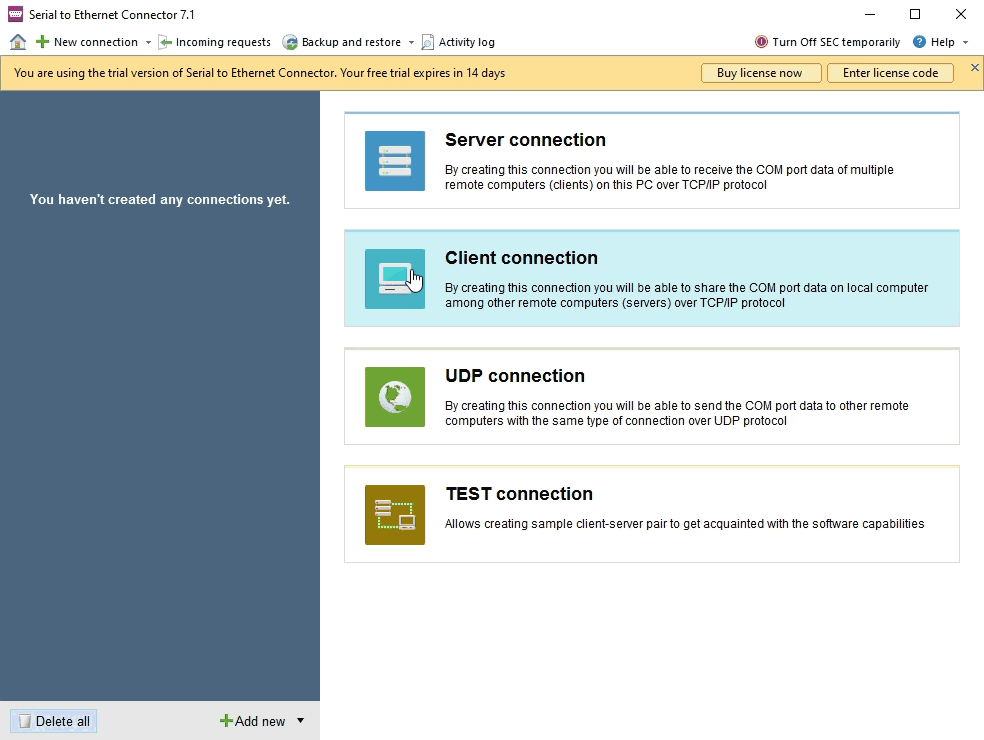Turn Off SEC temporarily
The image size is (984, 740).
pos(836,42)
